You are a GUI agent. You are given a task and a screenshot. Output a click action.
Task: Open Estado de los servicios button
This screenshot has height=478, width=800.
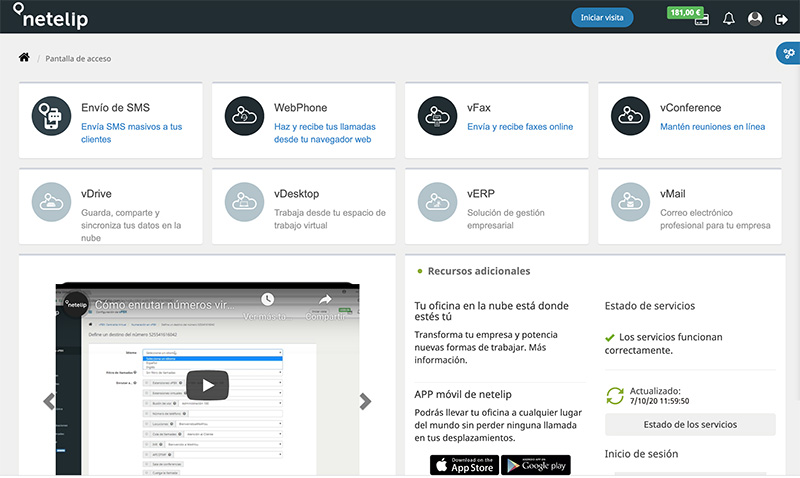[690, 424]
